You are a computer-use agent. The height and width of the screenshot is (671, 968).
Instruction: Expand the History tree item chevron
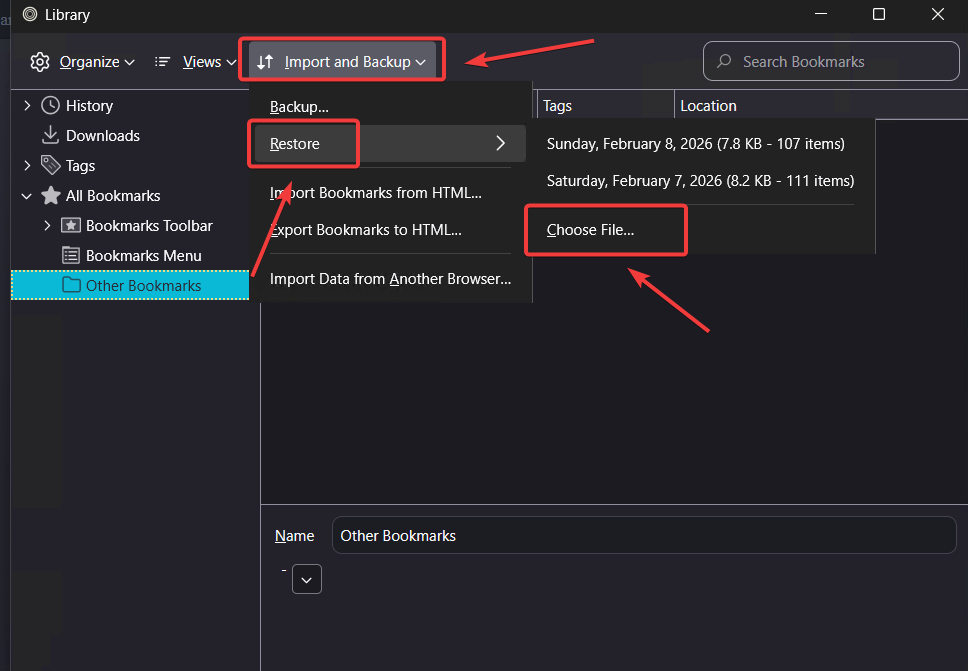(27, 105)
